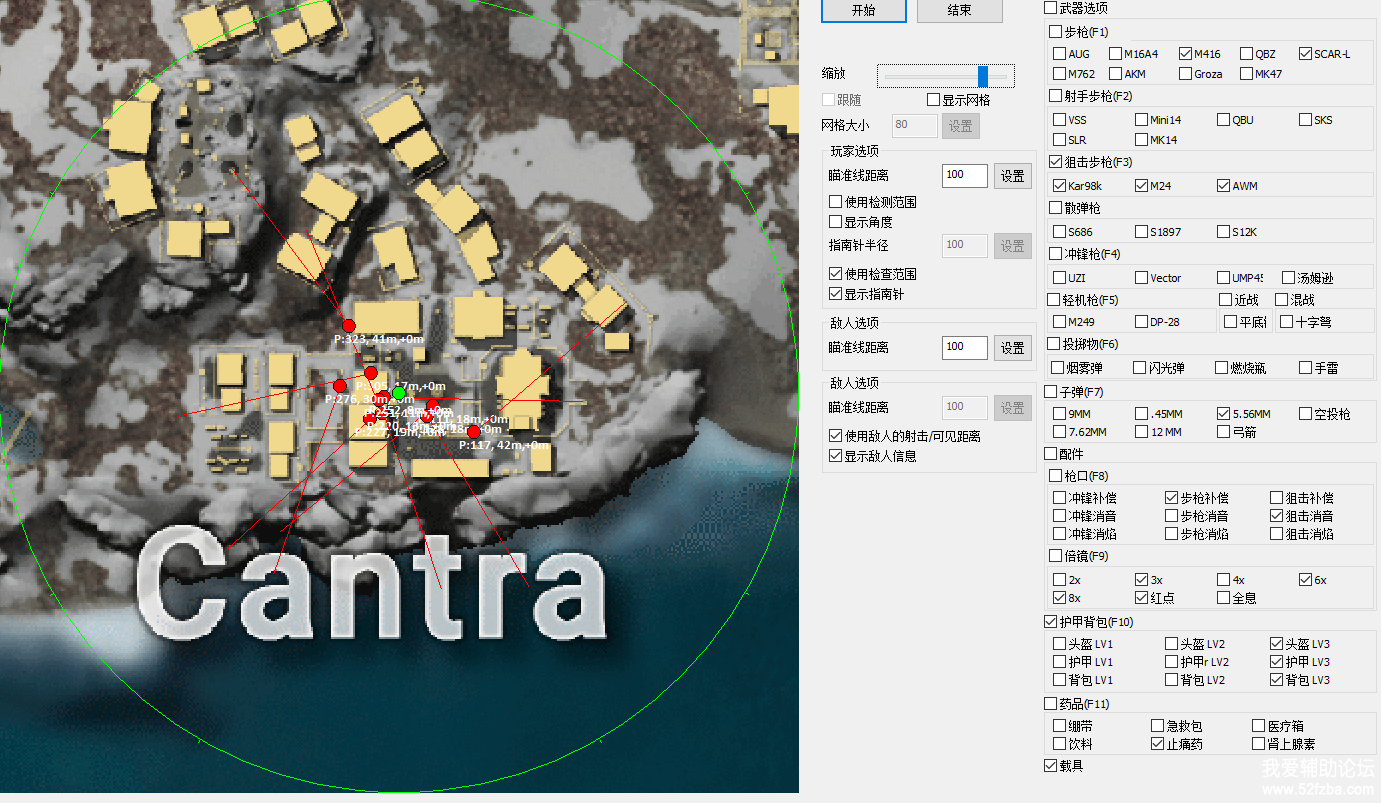This screenshot has height=803, width=1381.
Task: Uncheck the 狙击步枪(F3) group checkbox
Action: point(1055,162)
